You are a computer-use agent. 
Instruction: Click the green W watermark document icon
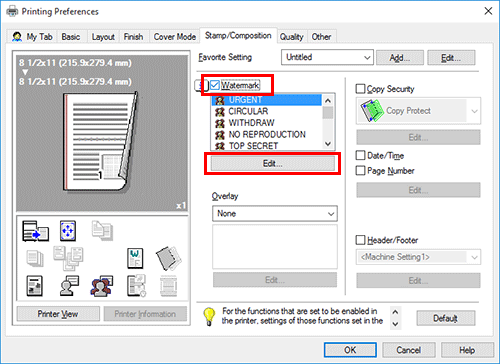pyautogui.click(x=135, y=258)
